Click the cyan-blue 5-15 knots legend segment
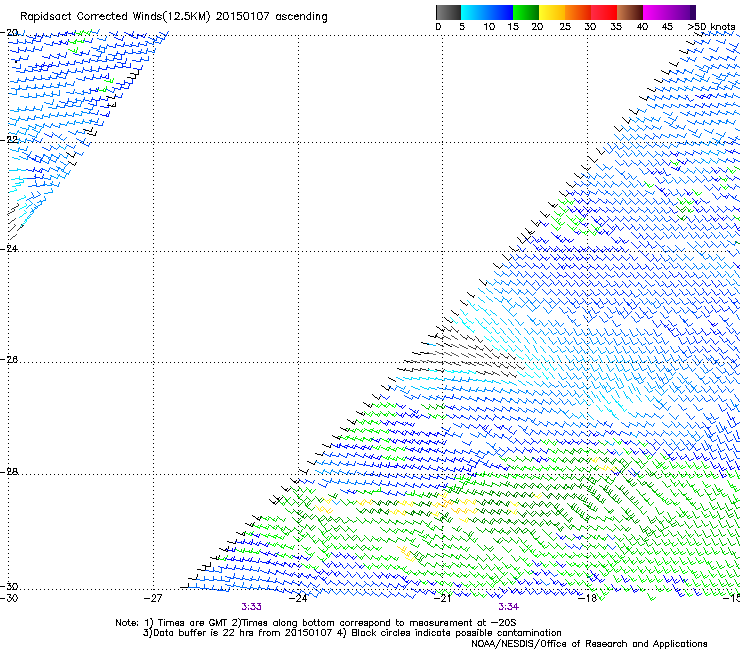The image size is (740, 650). coord(487,12)
